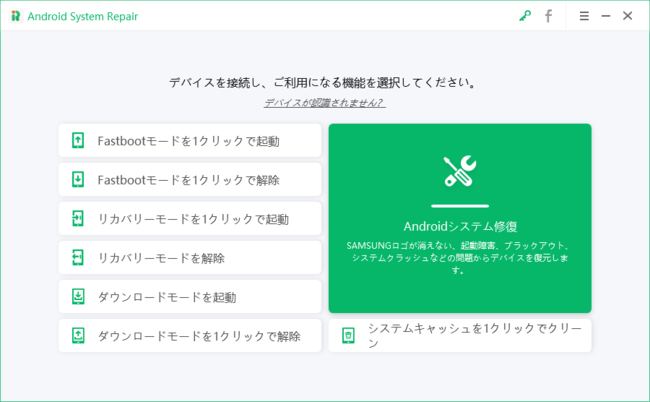Click the system cache clean trash icon

(348, 335)
